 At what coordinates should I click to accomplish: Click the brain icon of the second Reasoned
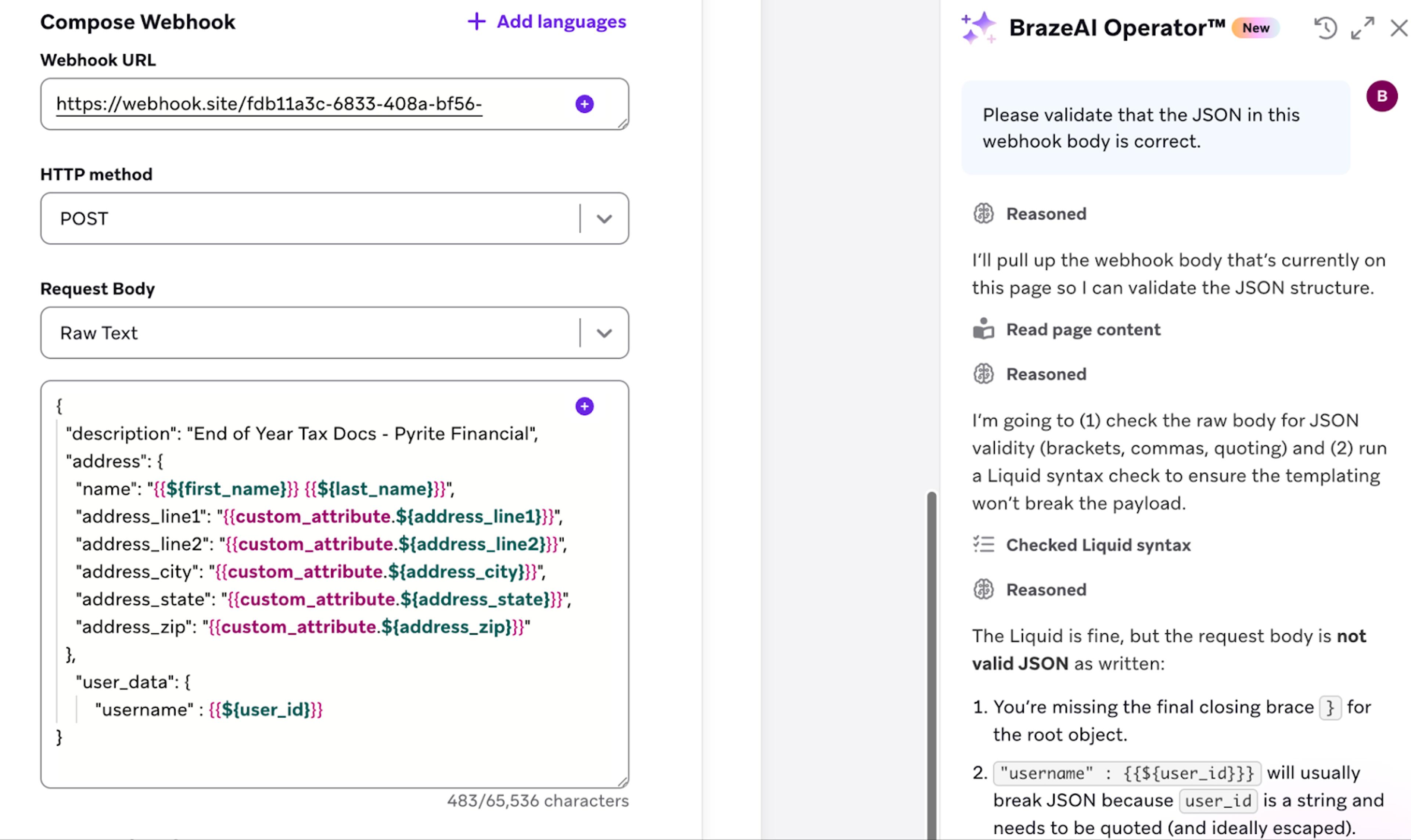pos(984,374)
